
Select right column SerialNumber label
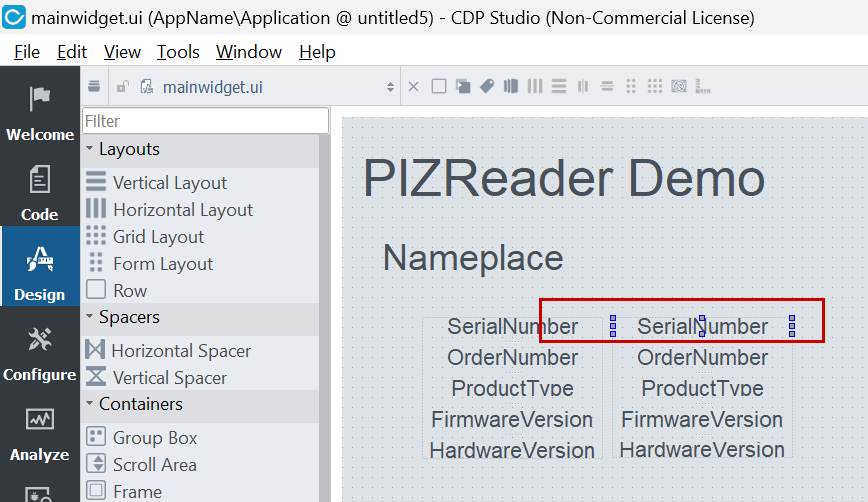702,327
